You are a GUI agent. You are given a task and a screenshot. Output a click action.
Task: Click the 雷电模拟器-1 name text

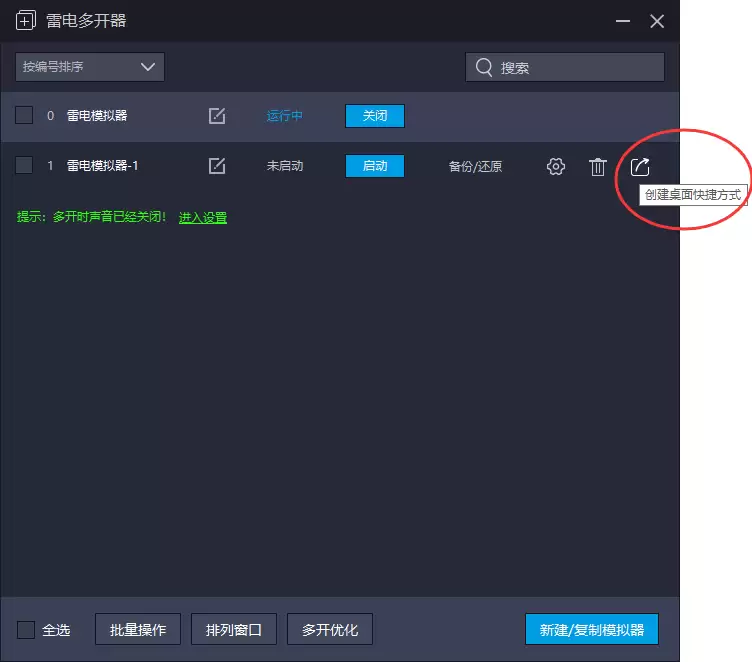tap(102, 166)
